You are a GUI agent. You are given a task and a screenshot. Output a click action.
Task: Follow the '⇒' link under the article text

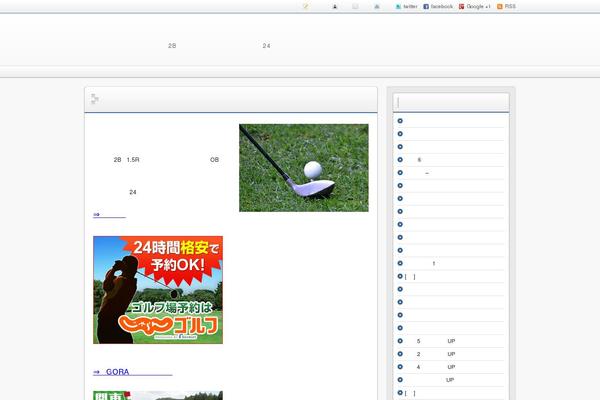click(x=109, y=214)
